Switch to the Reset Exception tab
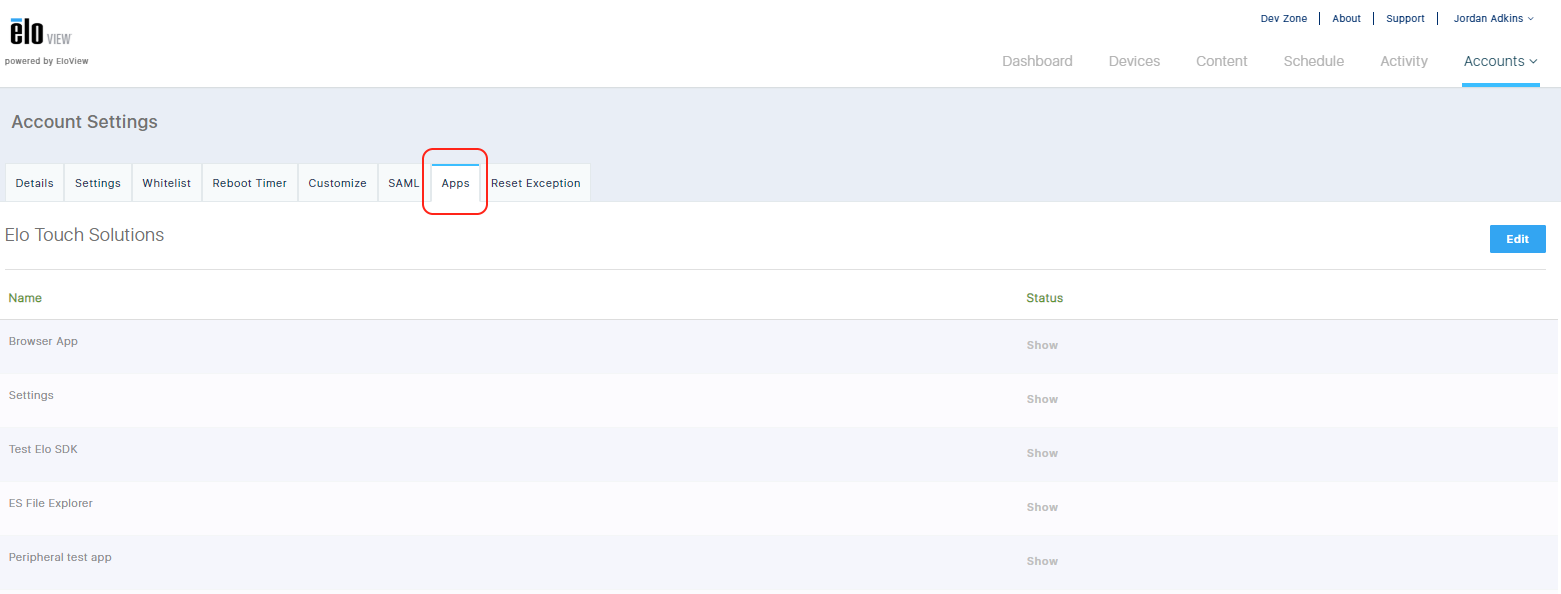The width and height of the screenshot is (1561, 594). click(536, 183)
